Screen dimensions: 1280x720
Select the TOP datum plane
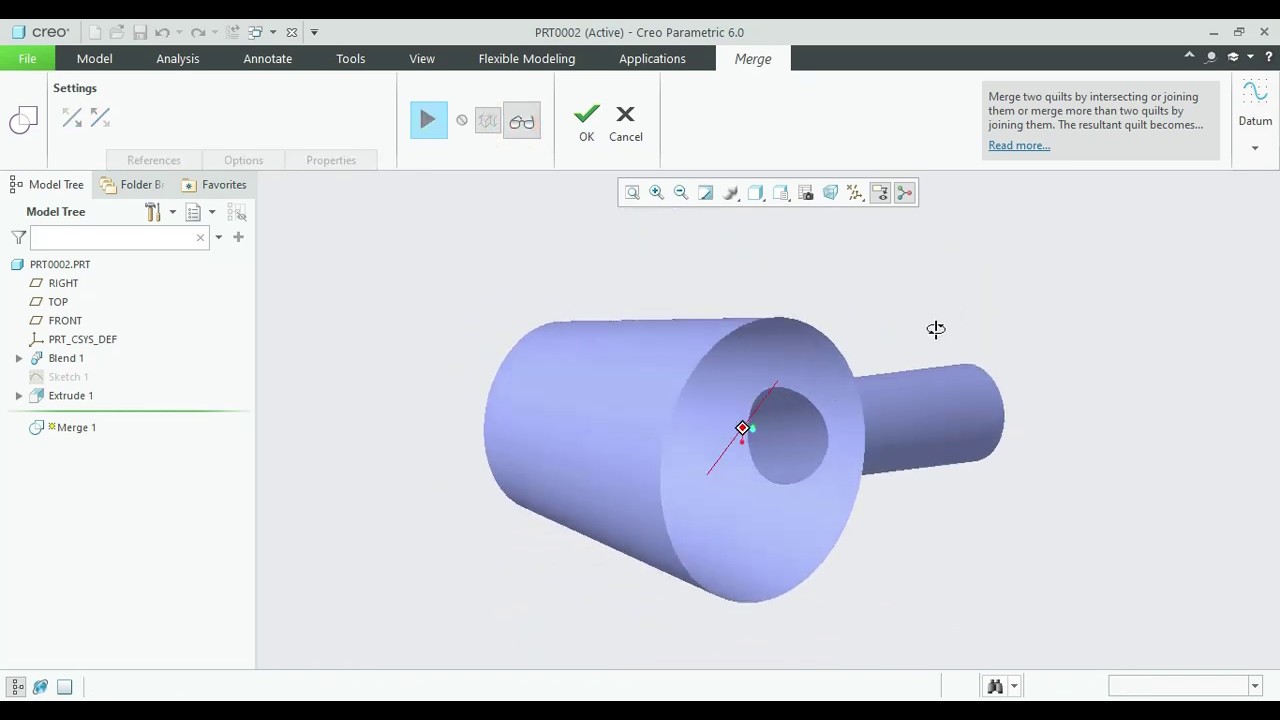pyautogui.click(x=58, y=302)
